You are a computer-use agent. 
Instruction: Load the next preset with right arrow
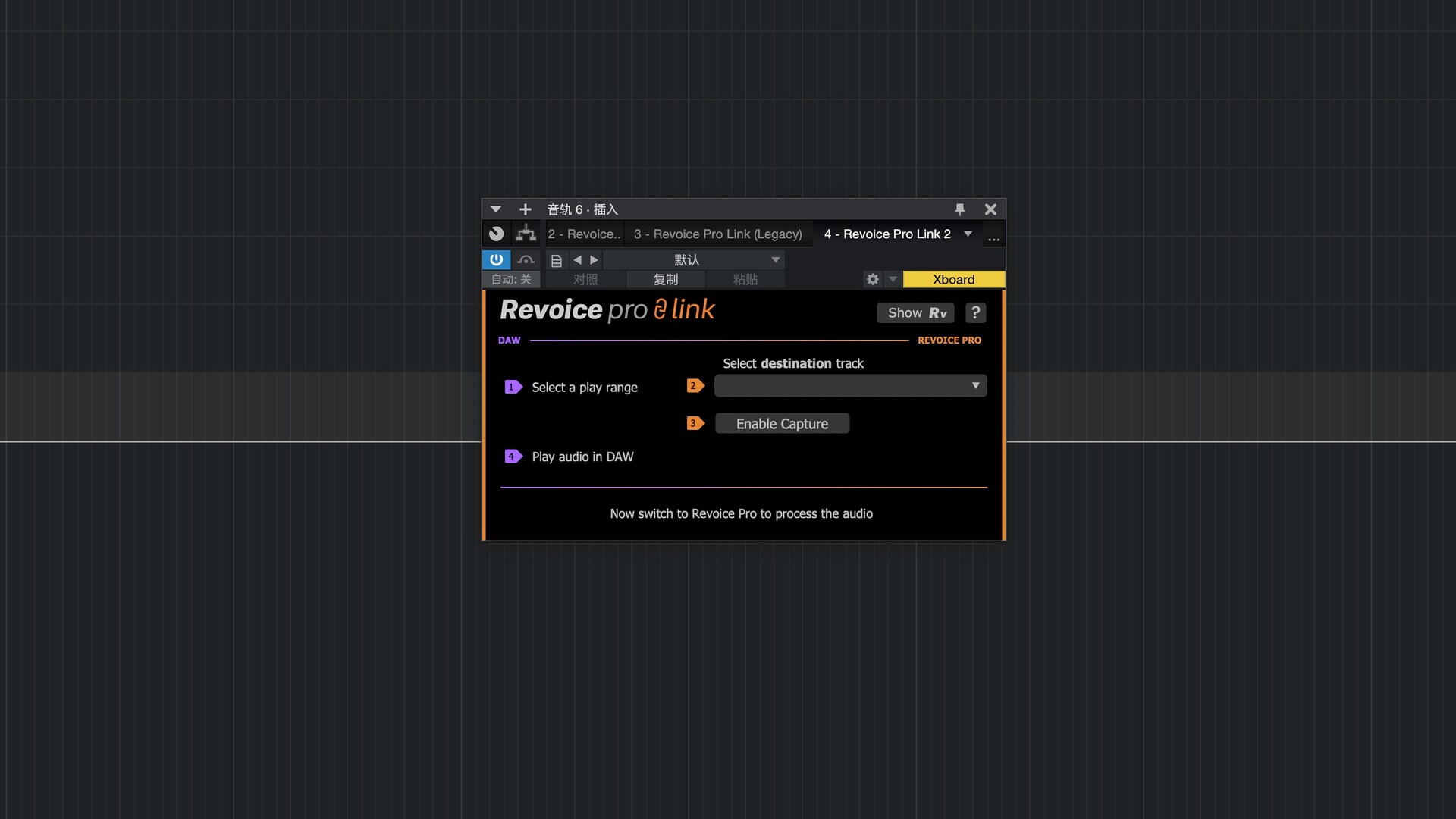[594, 260]
